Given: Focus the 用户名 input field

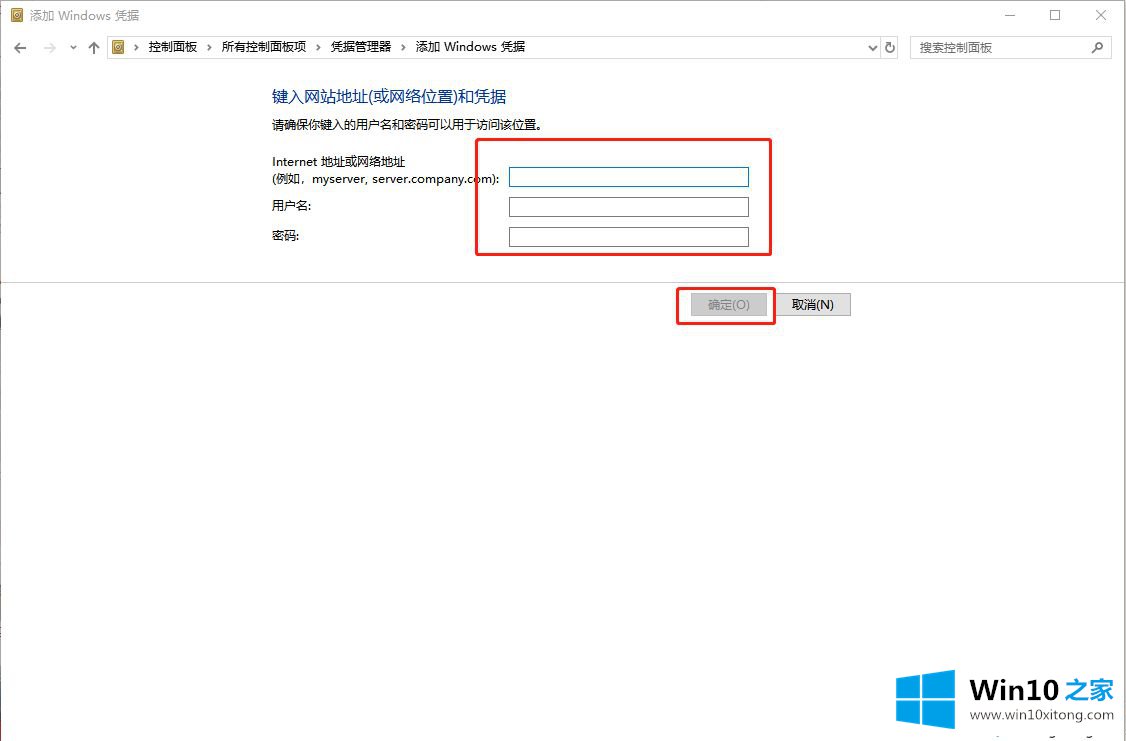Looking at the screenshot, I should click(628, 207).
